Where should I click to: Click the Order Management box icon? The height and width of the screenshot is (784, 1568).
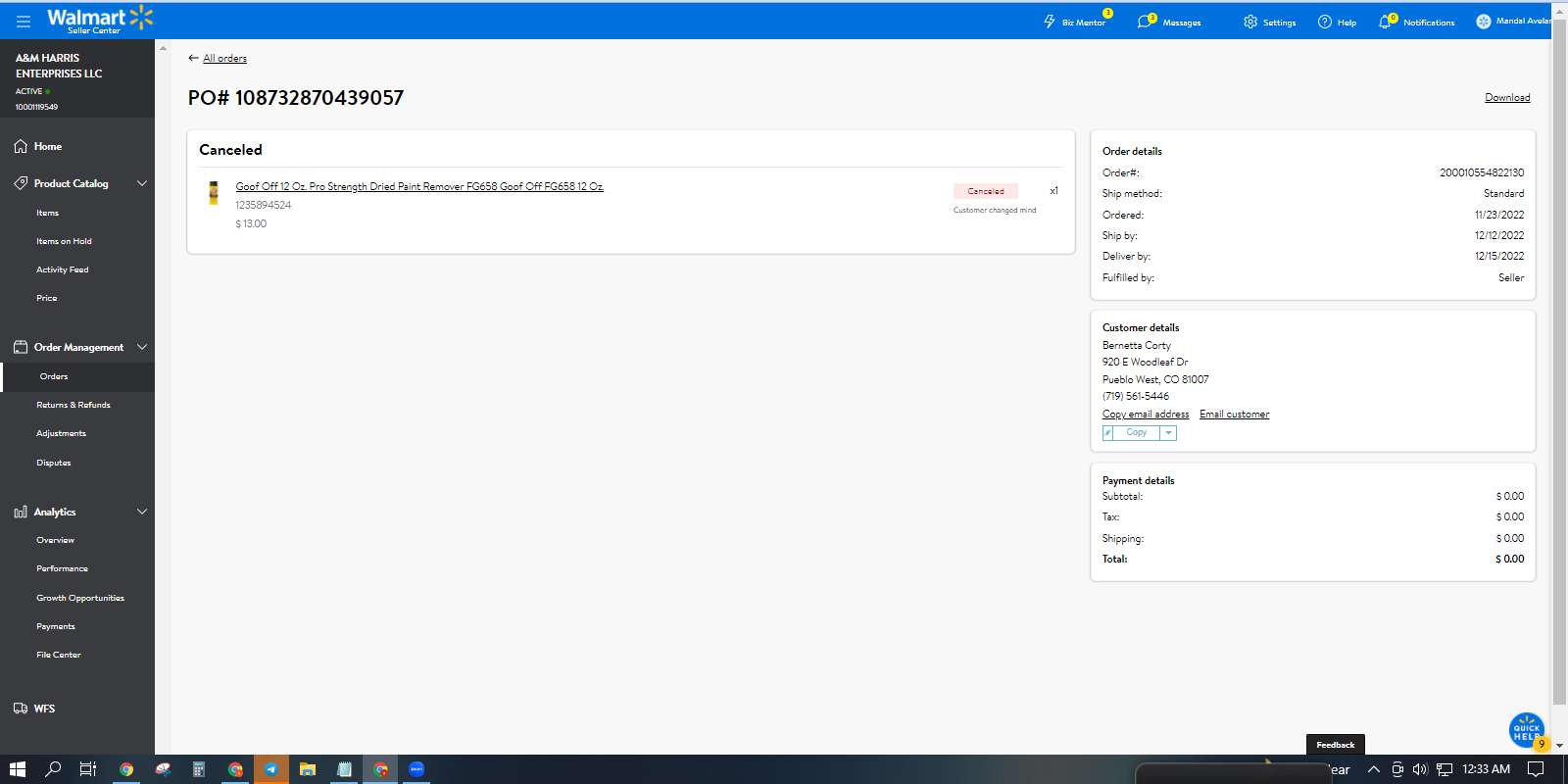coord(21,347)
